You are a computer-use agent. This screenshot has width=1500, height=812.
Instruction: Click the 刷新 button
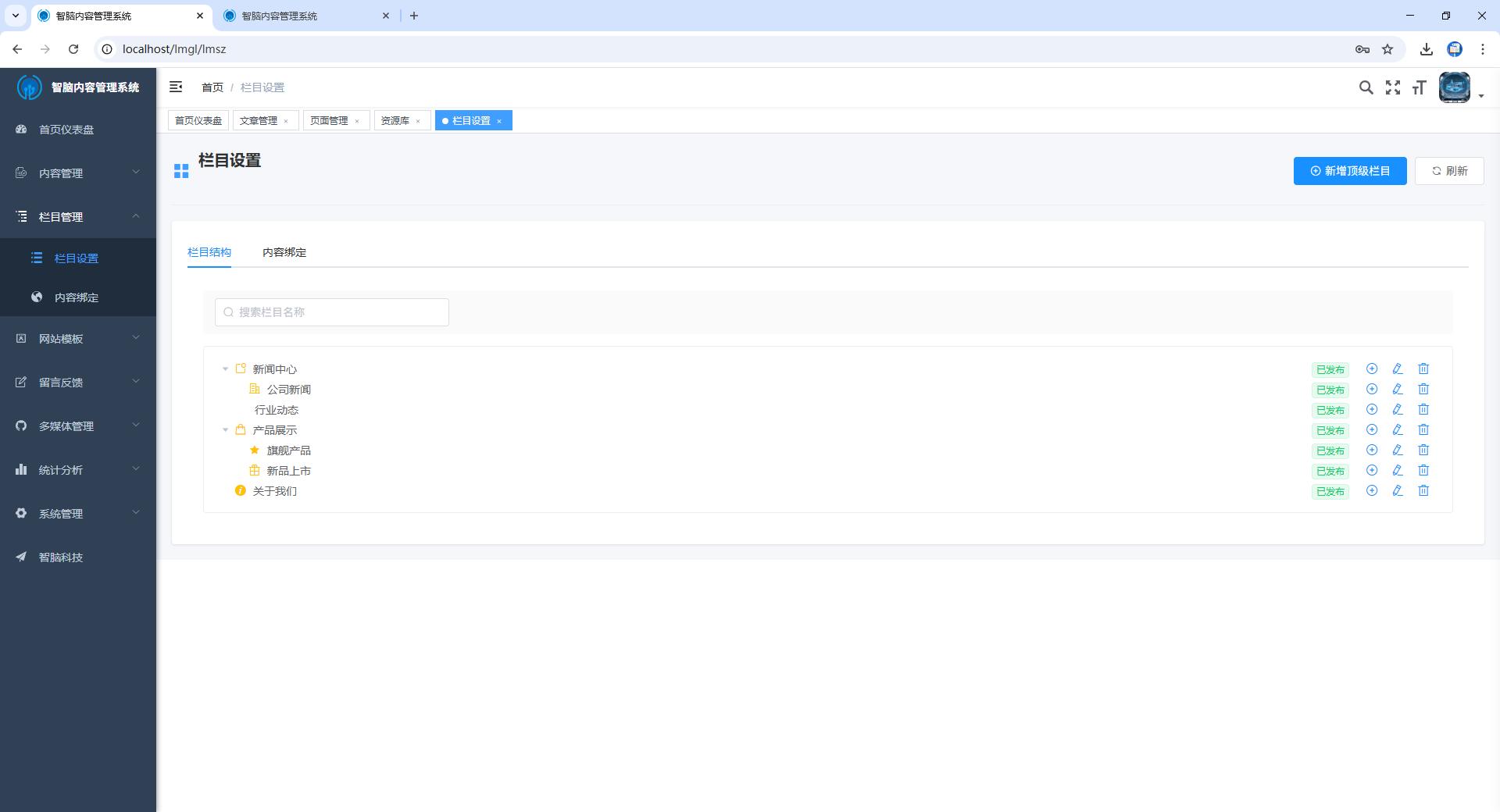1448,171
